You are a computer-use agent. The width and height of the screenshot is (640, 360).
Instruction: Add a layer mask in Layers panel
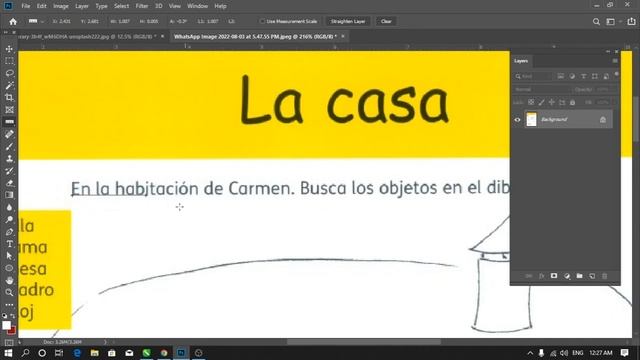(x=554, y=276)
